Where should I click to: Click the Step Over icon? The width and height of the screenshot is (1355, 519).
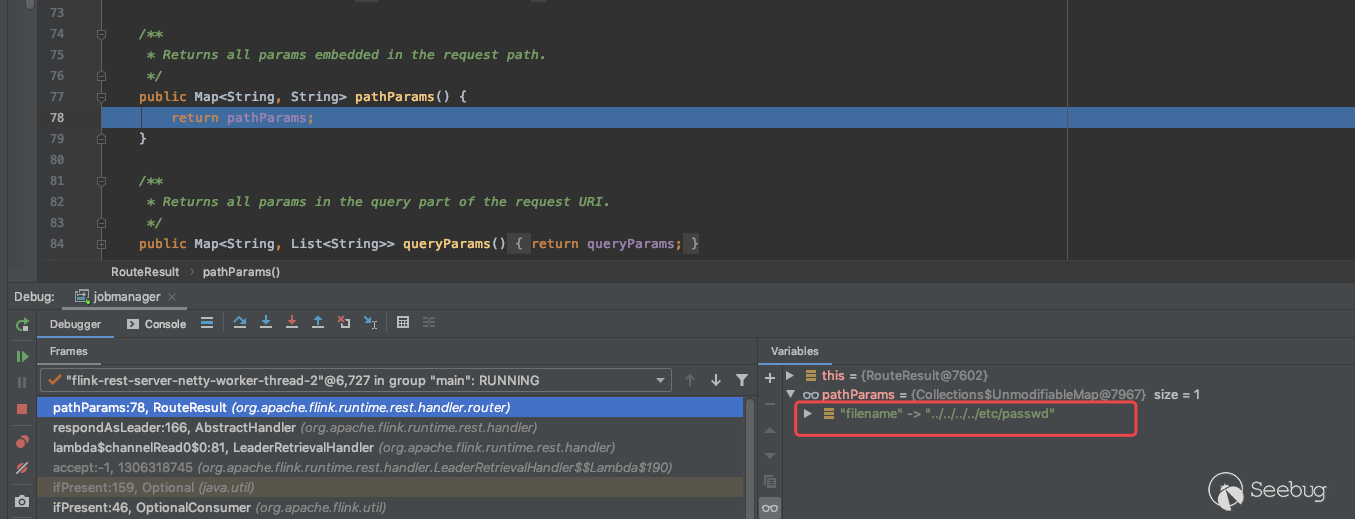tap(240, 323)
